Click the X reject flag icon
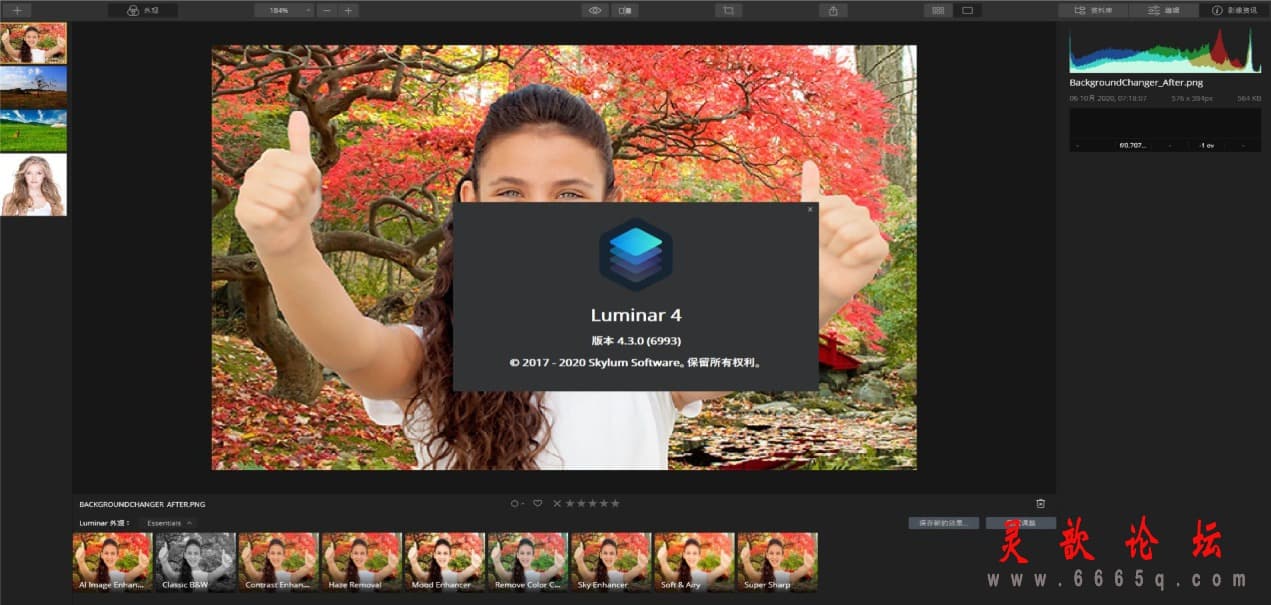The image size is (1271, 605). click(557, 503)
